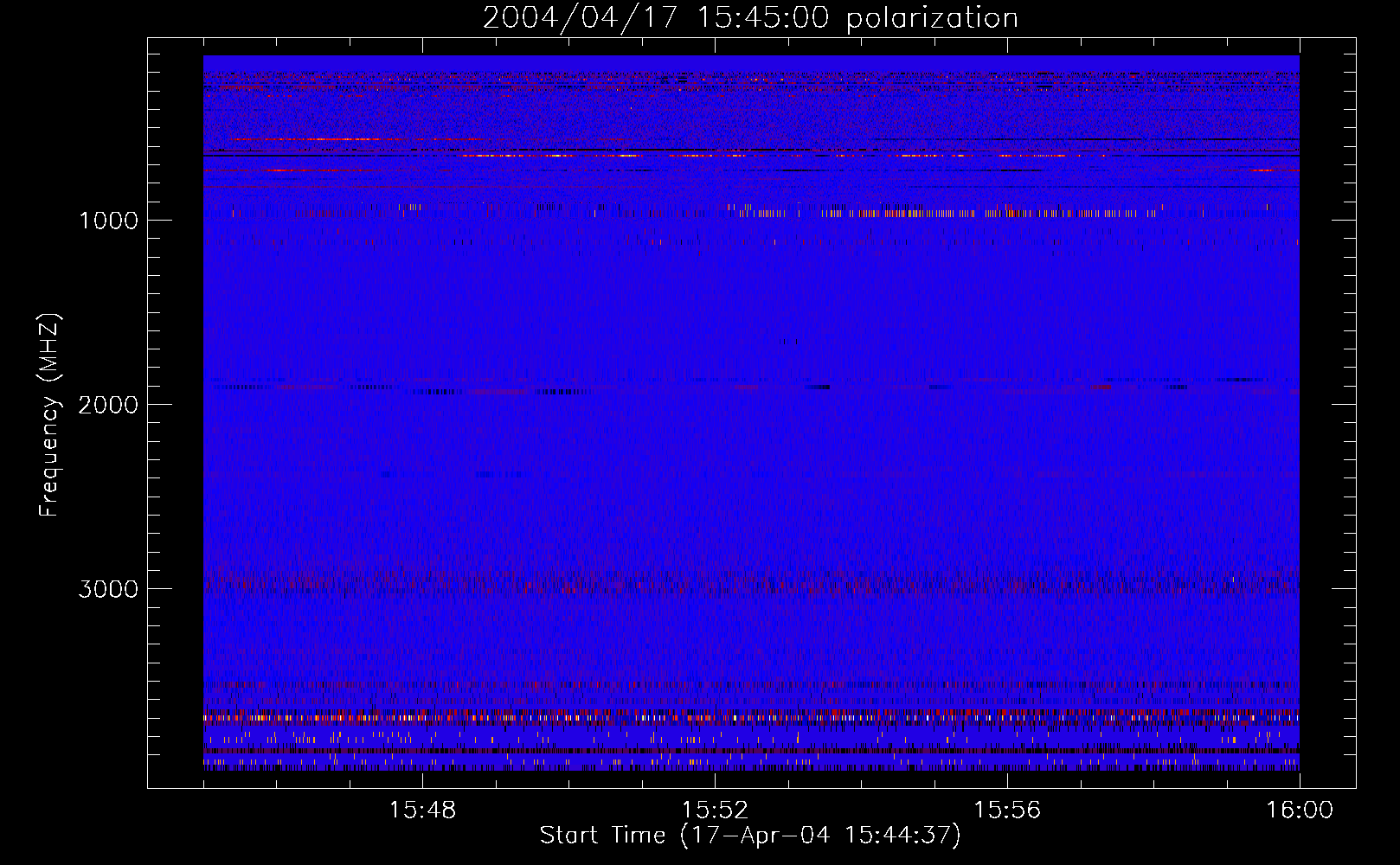Image resolution: width=1400 pixels, height=865 pixels.
Task: Click the plot title "2004/04/17 15:45:00 polarization"
Action: [750, 18]
